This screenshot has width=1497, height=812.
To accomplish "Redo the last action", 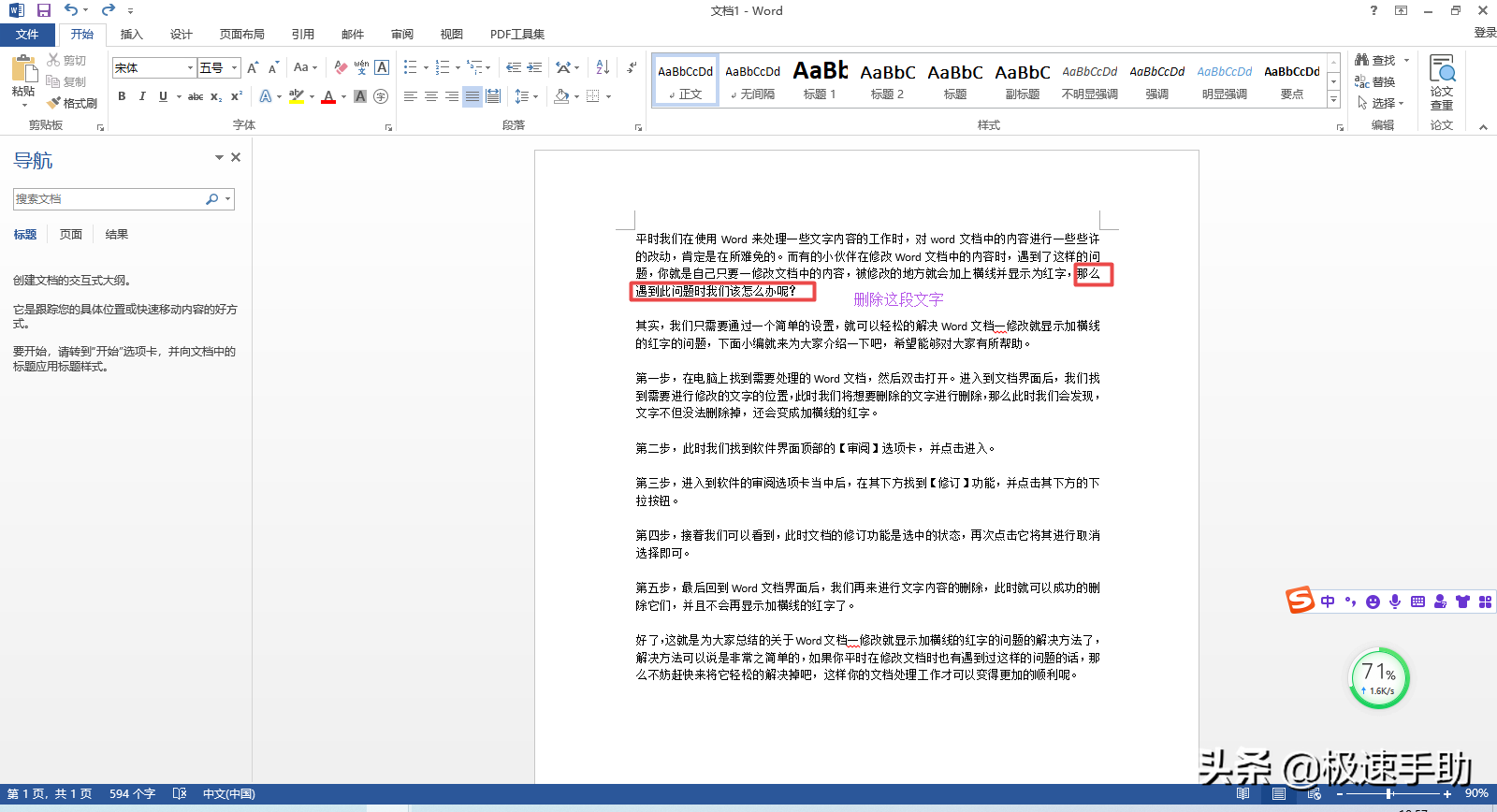I will pyautogui.click(x=109, y=10).
